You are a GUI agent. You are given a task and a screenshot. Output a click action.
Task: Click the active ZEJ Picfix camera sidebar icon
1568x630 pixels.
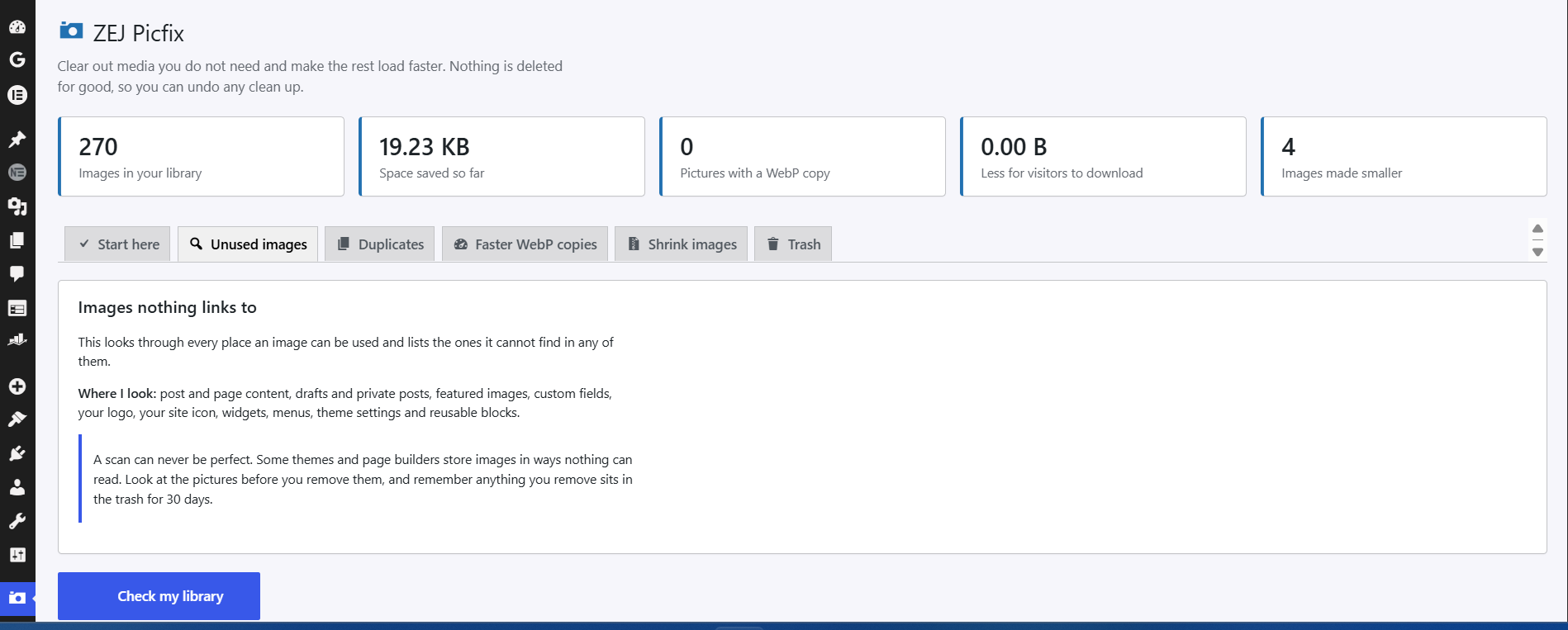17,597
